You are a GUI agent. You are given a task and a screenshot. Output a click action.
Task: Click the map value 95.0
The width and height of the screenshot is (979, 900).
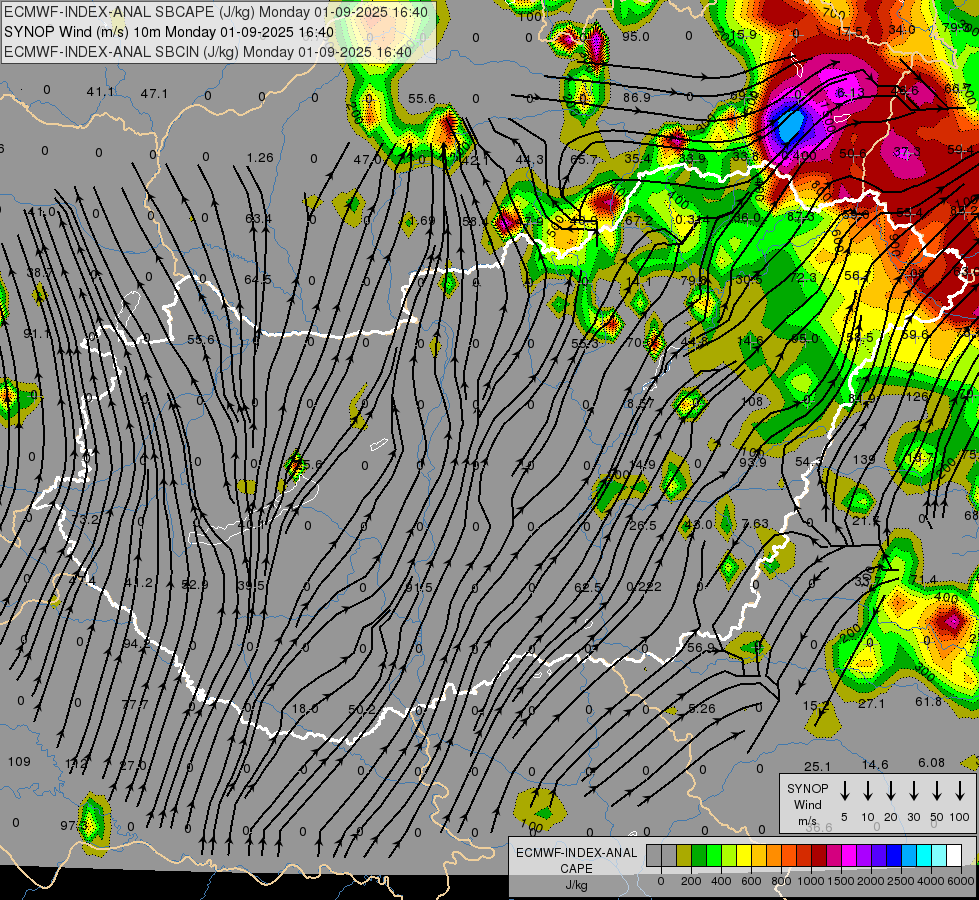point(636,36)
